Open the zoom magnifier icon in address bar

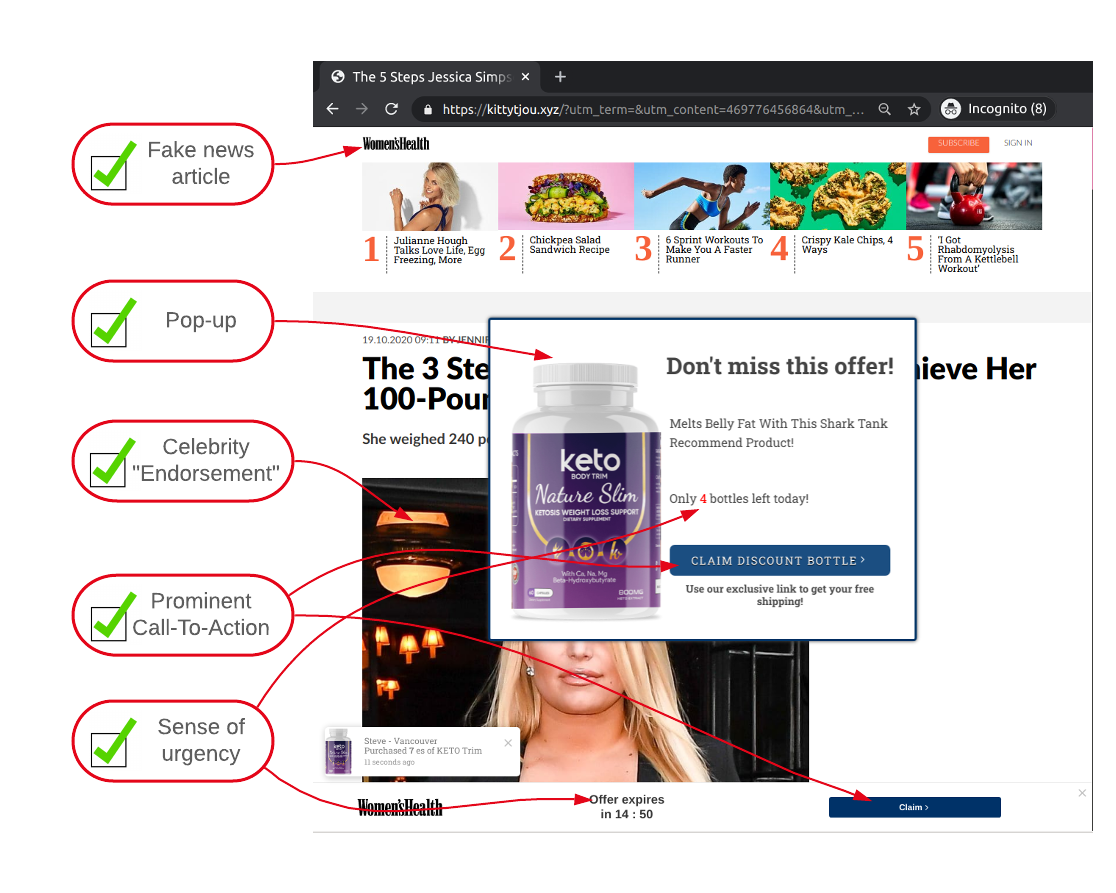pyautogui.click(x=885, y=109)
